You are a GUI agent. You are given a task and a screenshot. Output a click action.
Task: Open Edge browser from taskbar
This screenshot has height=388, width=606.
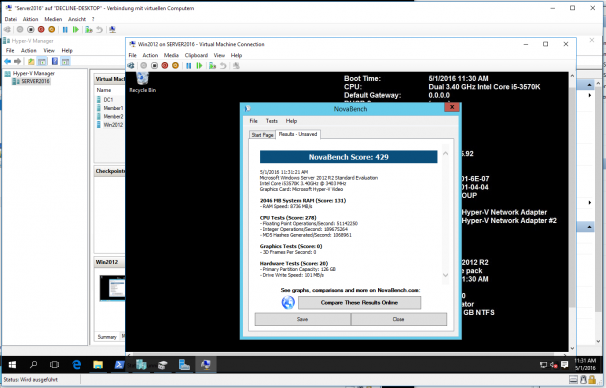point(77,364)
